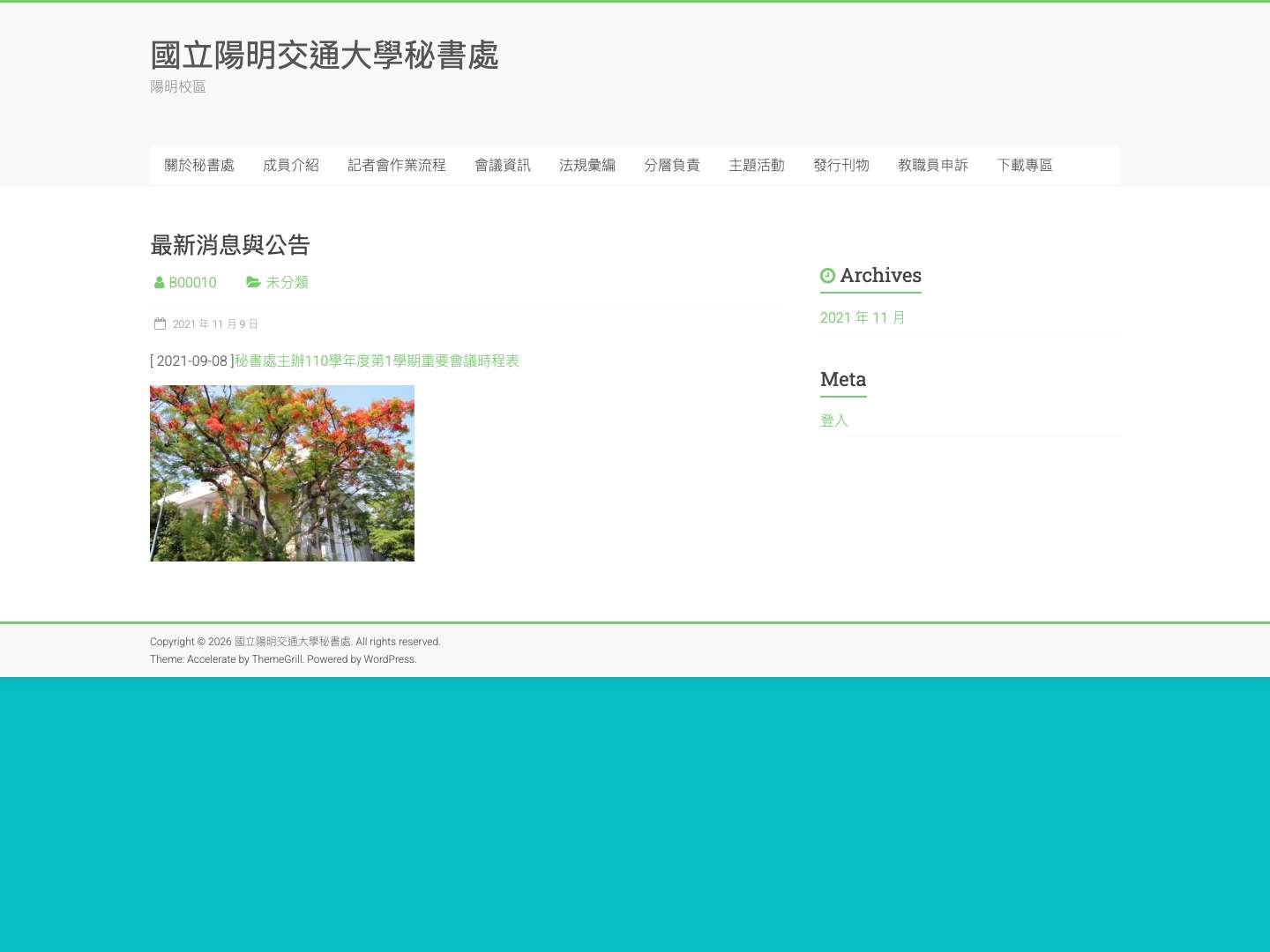Click the flowering tree photo thumbnail

point(282,472)
